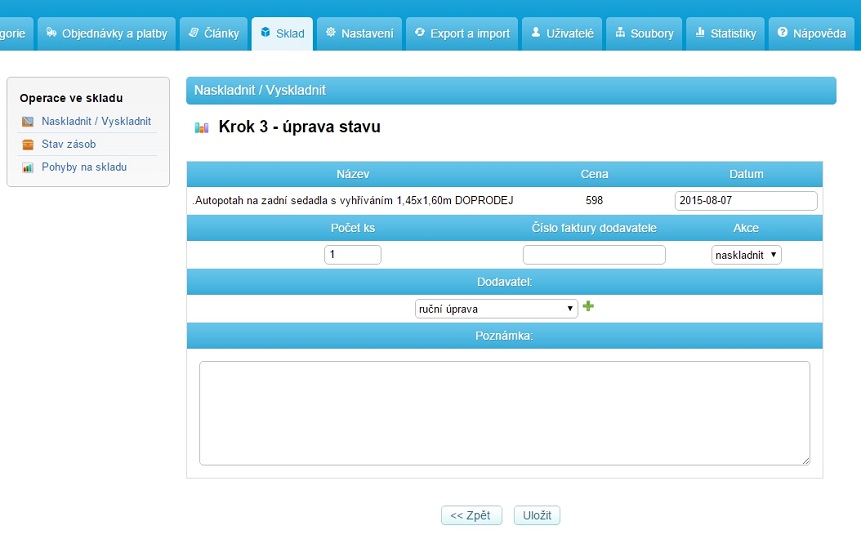Click the Naskladnit / Vyskladnit sidebar icon
Image resolution: width=861 pixels, height=539 pixels.
(28, 121)
